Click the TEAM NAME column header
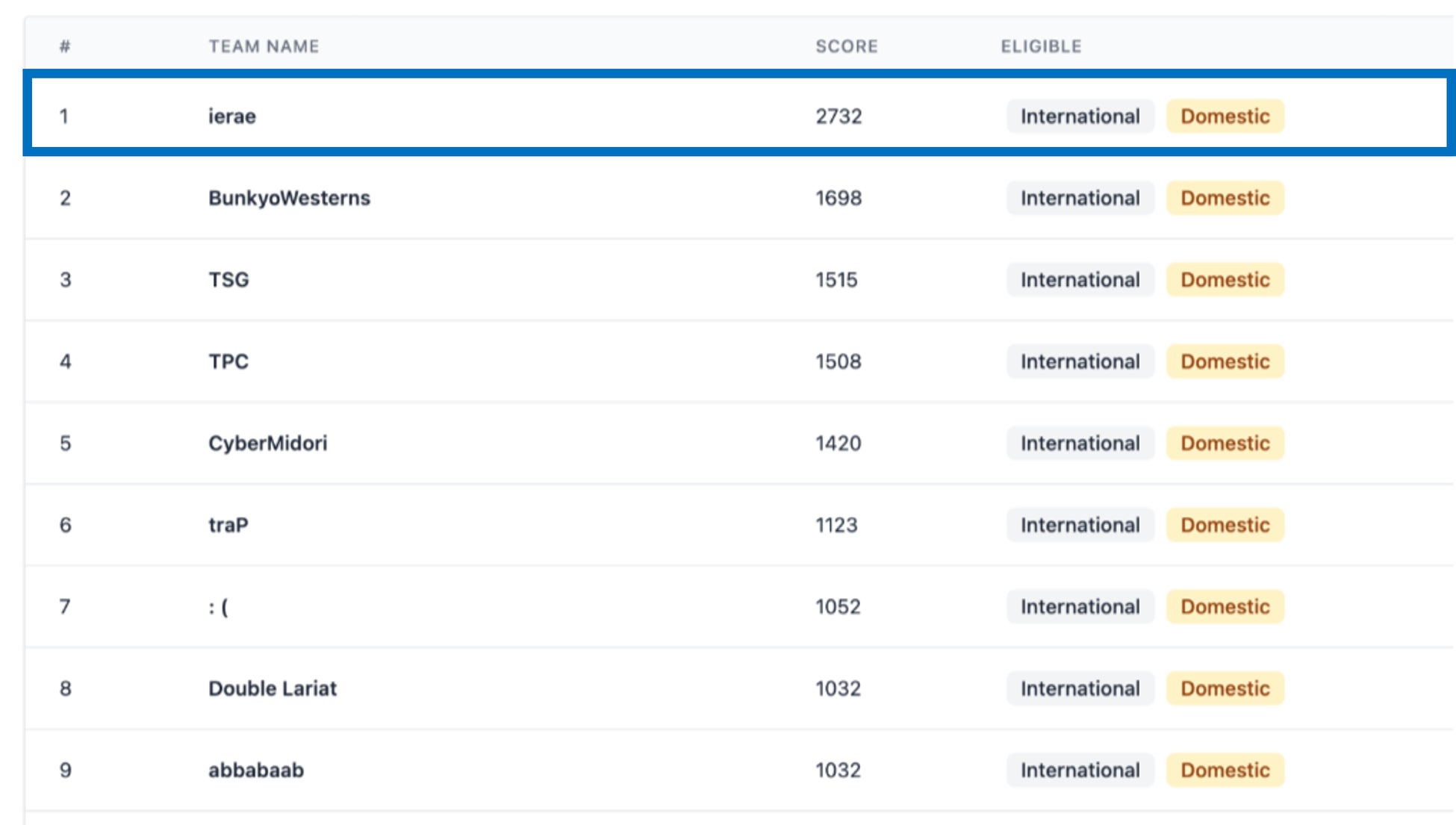 pyautogui.click(x=264, y=46)
